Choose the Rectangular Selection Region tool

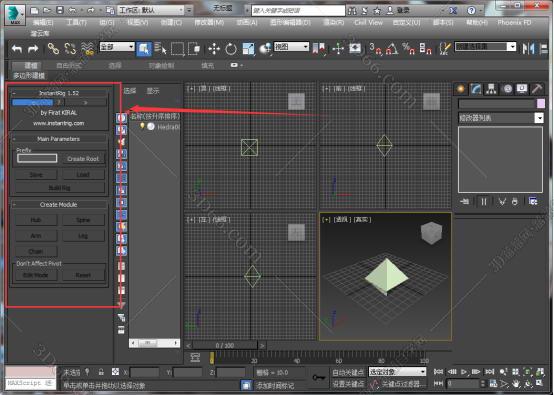coord(177,48)
